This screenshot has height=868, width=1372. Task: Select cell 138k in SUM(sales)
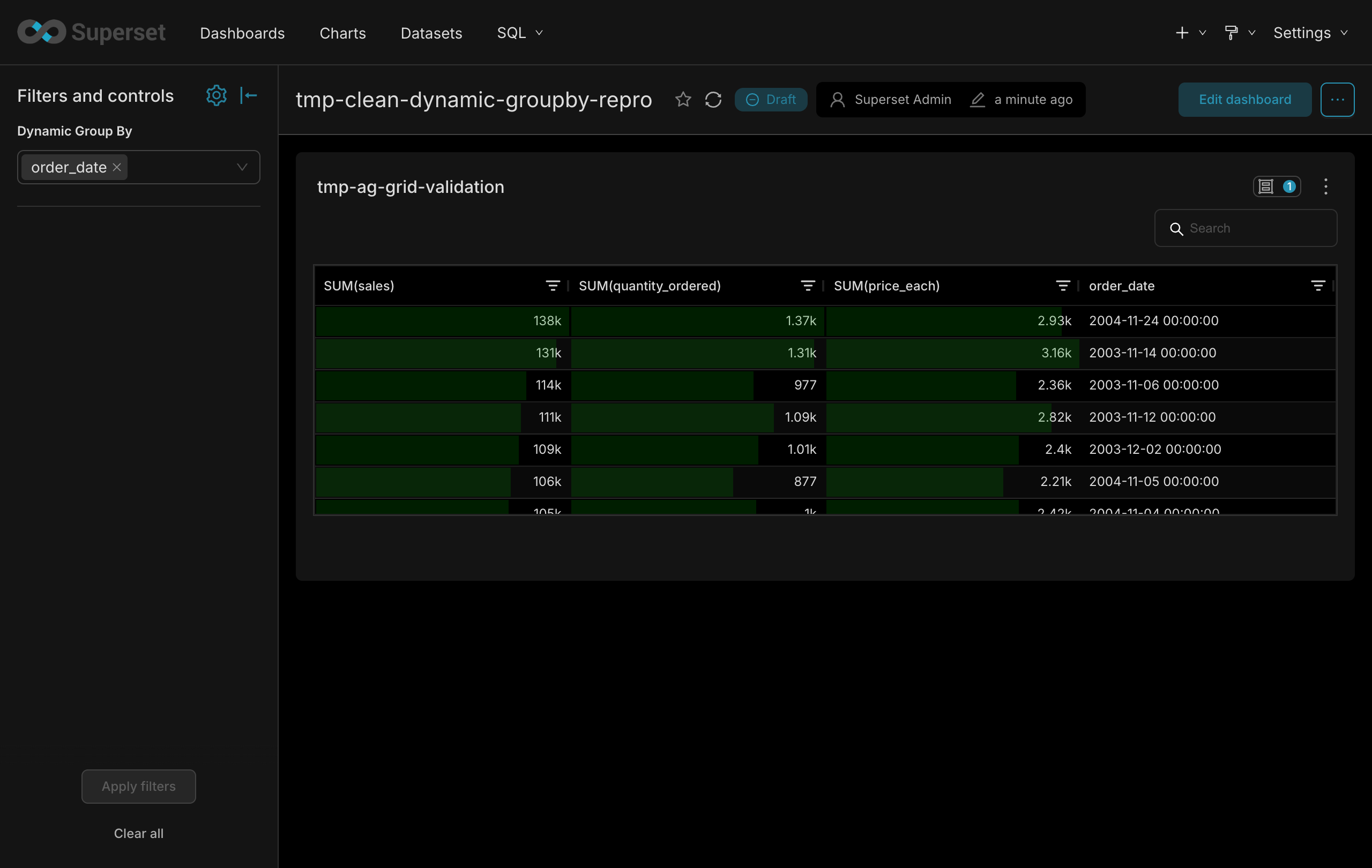(442, 320)
